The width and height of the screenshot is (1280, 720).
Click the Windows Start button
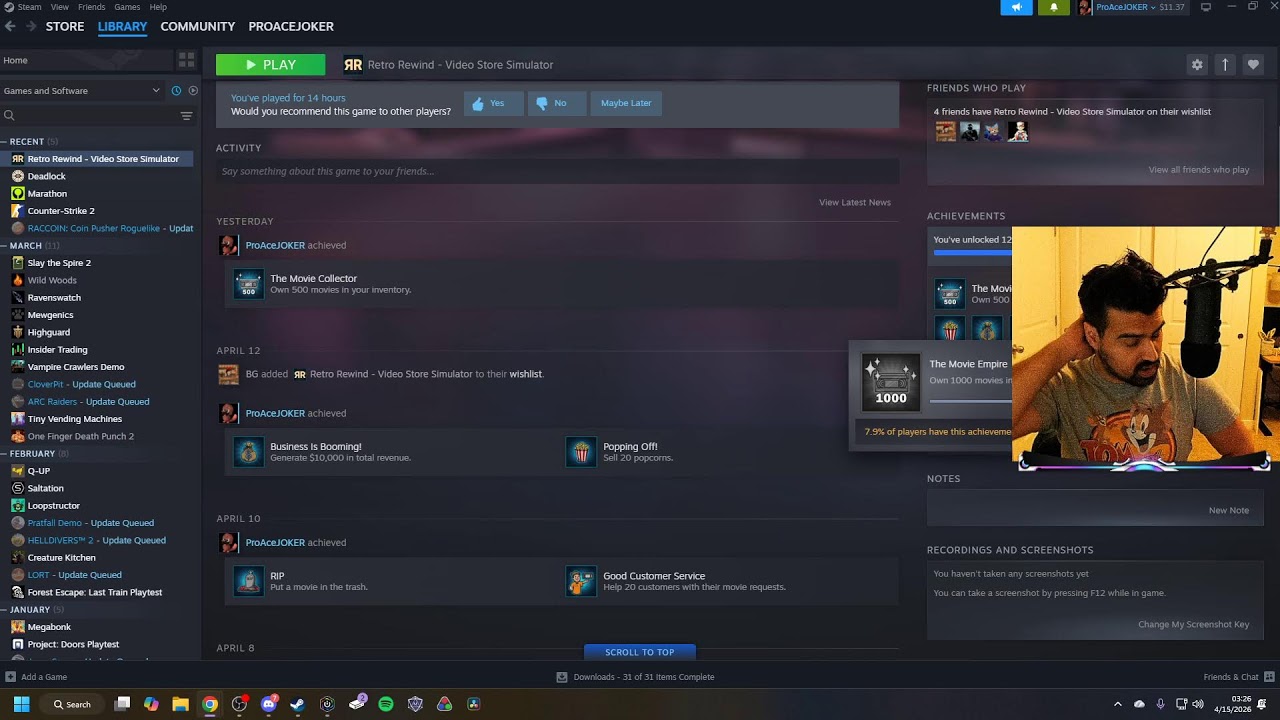click(x=21, y=704)
